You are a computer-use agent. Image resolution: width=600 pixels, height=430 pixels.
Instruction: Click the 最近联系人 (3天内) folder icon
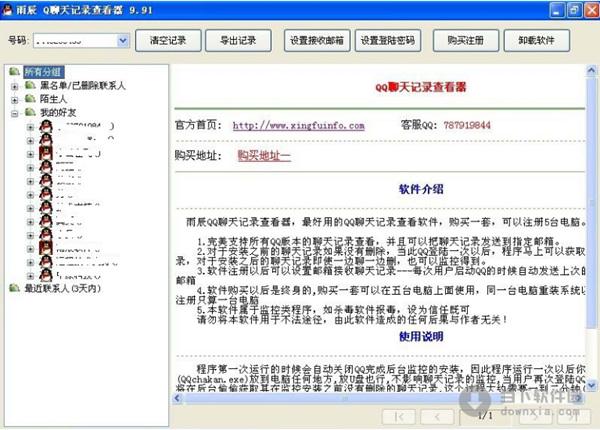[14, 288]
